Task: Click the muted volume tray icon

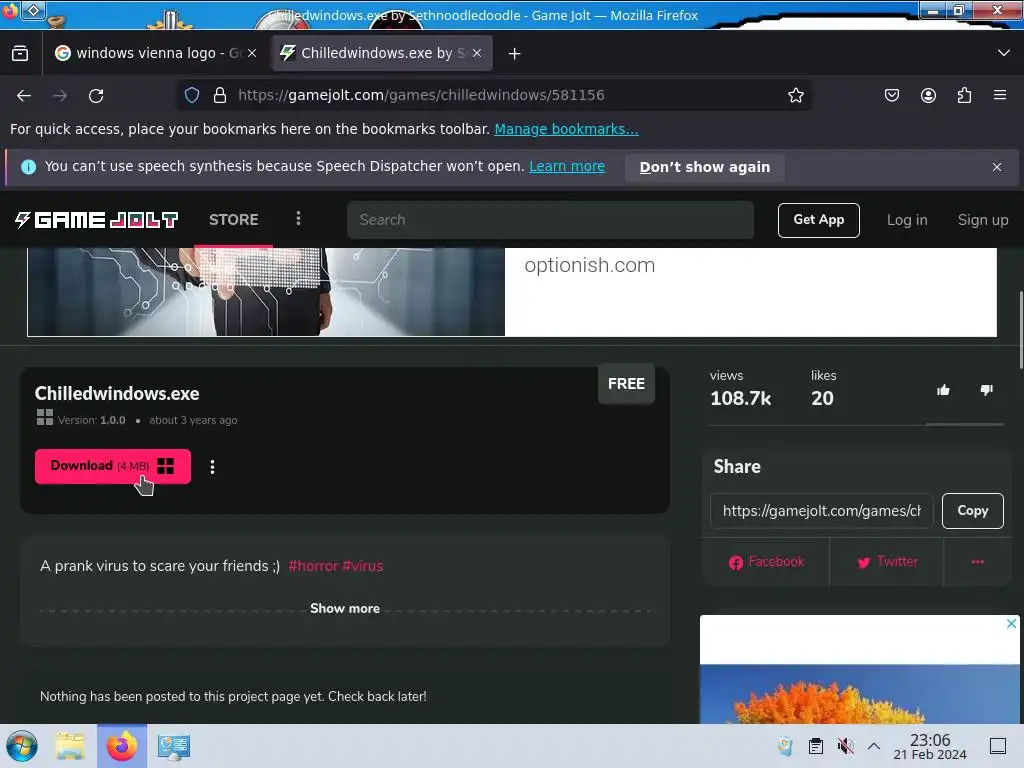Action: [846, 746]
